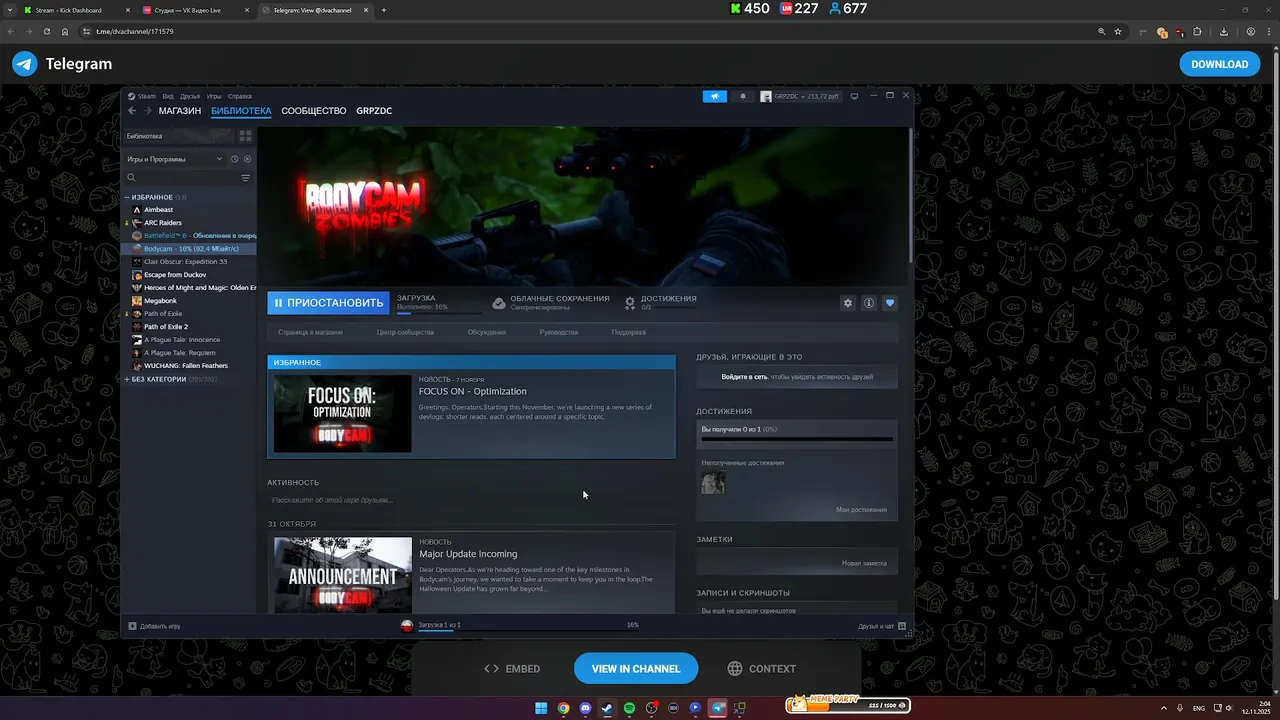Image resolution: width=1280 pixels, height=720 pixels.
Task: Open Друзья menu
Action: (190, 96)
